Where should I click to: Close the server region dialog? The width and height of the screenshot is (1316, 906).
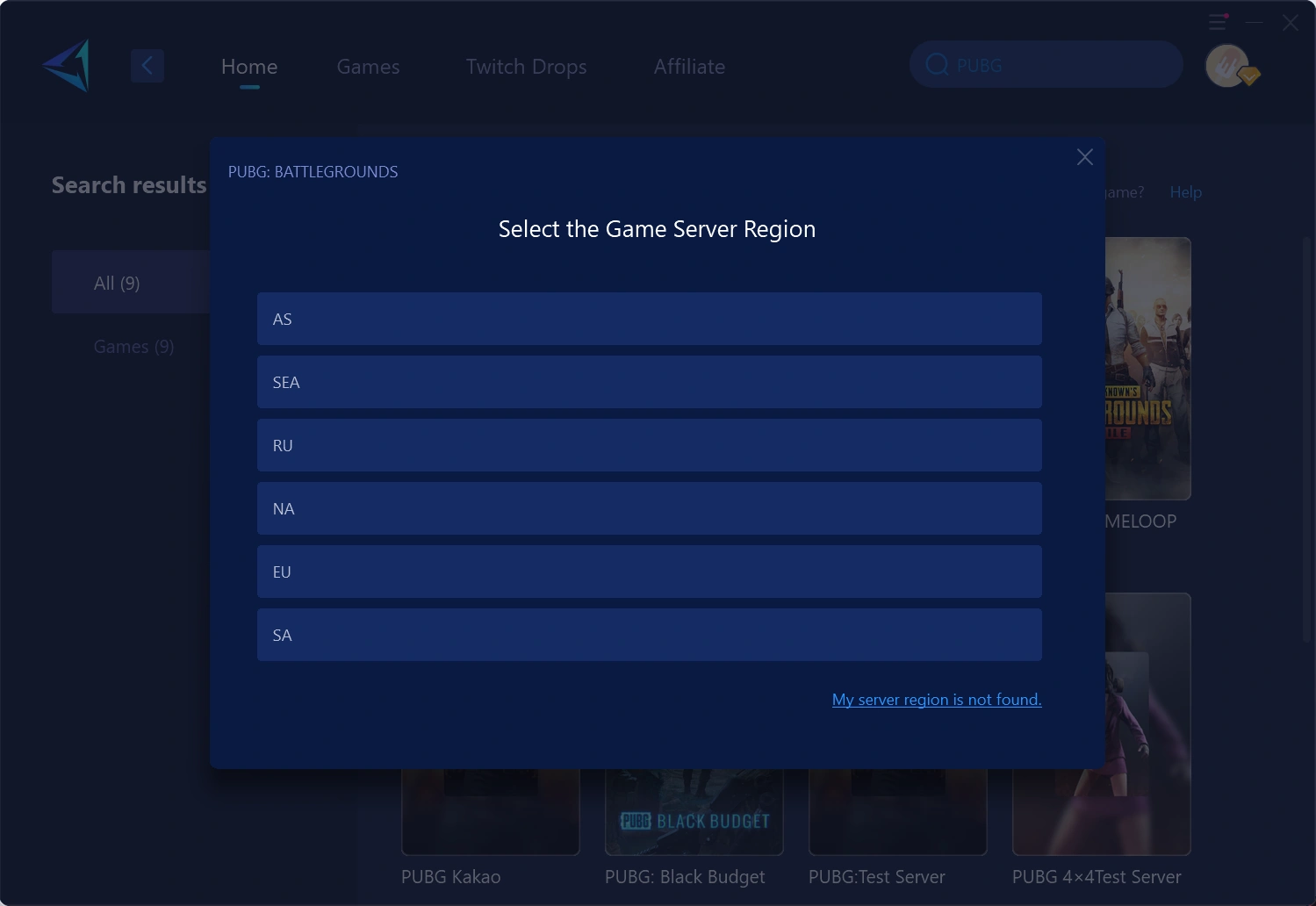[1084, 156]
